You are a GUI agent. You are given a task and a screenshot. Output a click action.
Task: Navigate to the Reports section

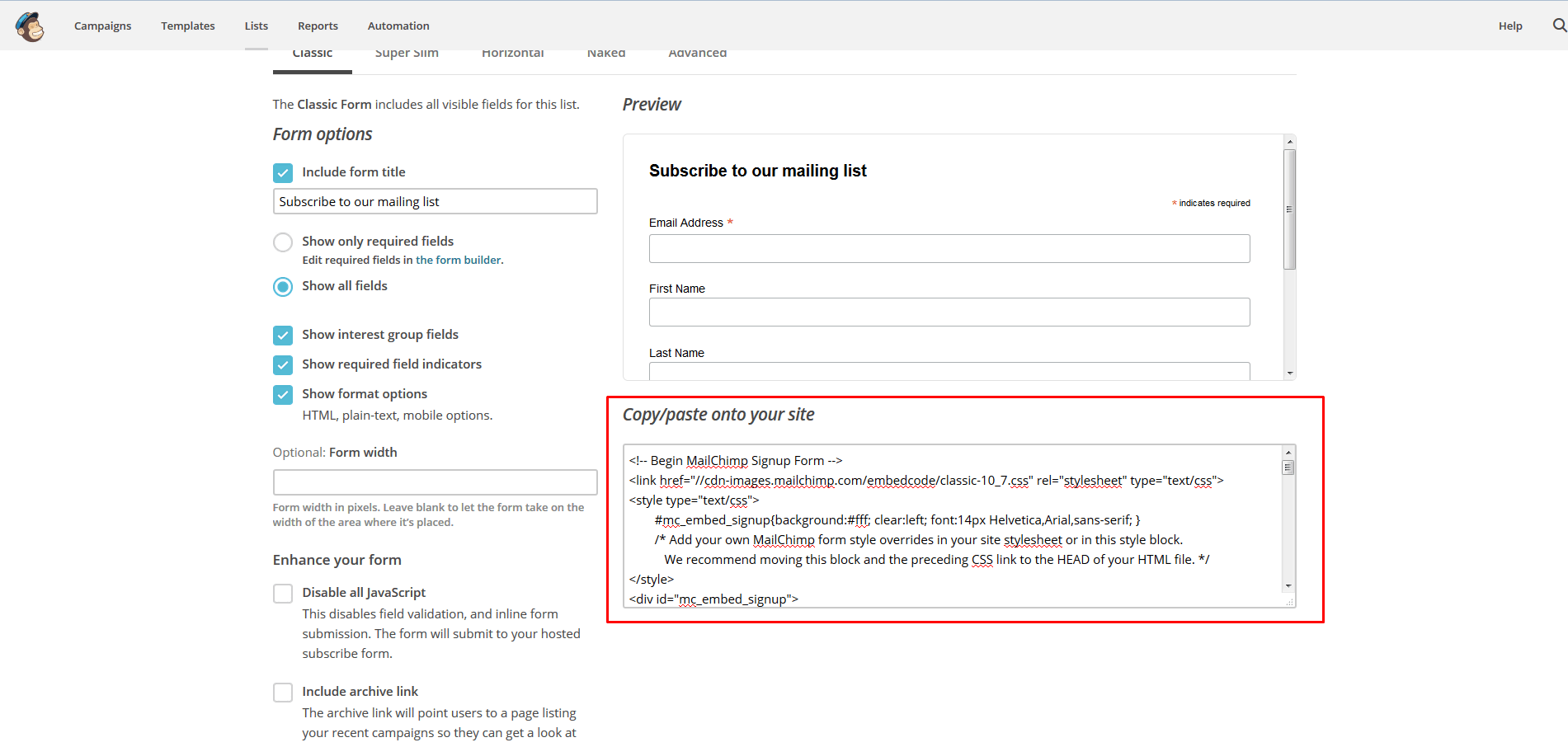(318, 26)
